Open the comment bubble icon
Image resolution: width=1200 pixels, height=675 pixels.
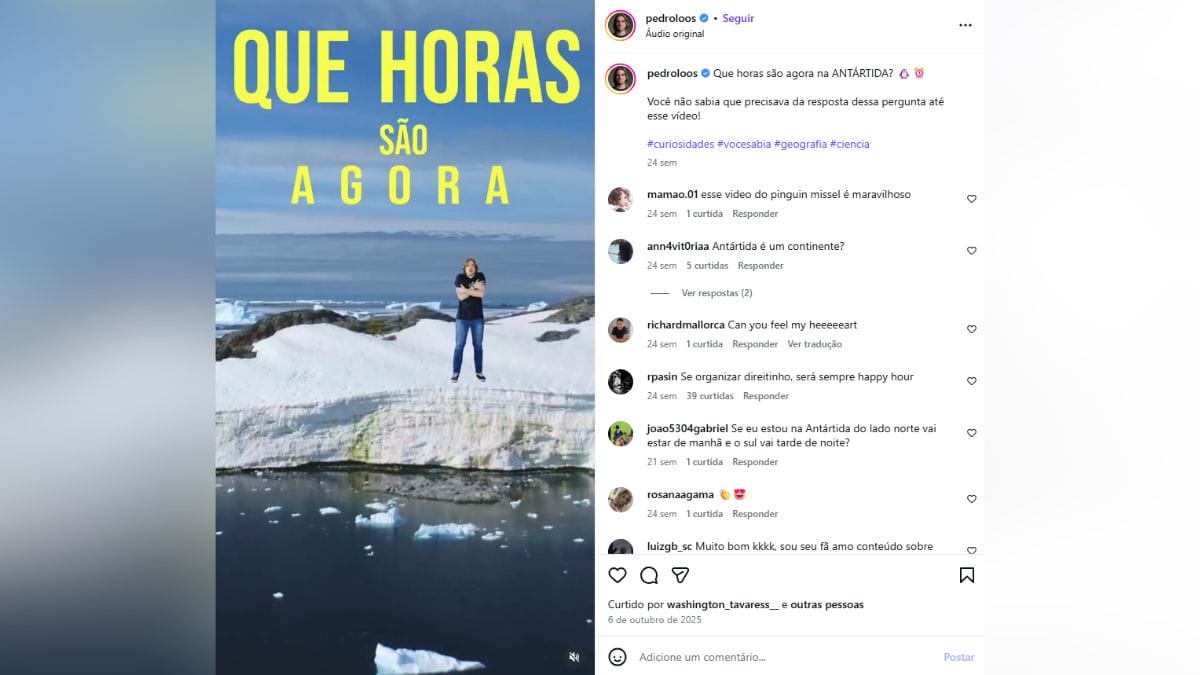(649, 575)
